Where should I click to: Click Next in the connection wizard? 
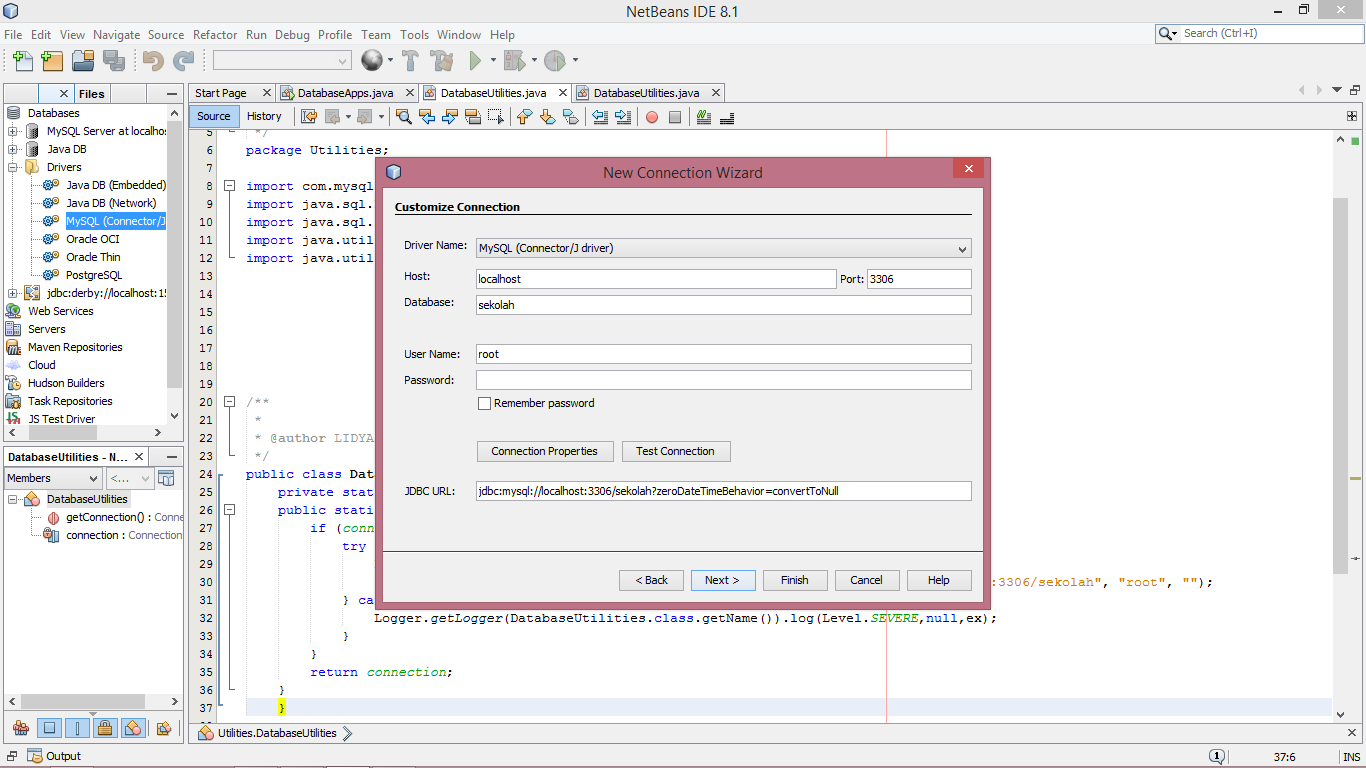pyautogui.click(x=722, y=580)
